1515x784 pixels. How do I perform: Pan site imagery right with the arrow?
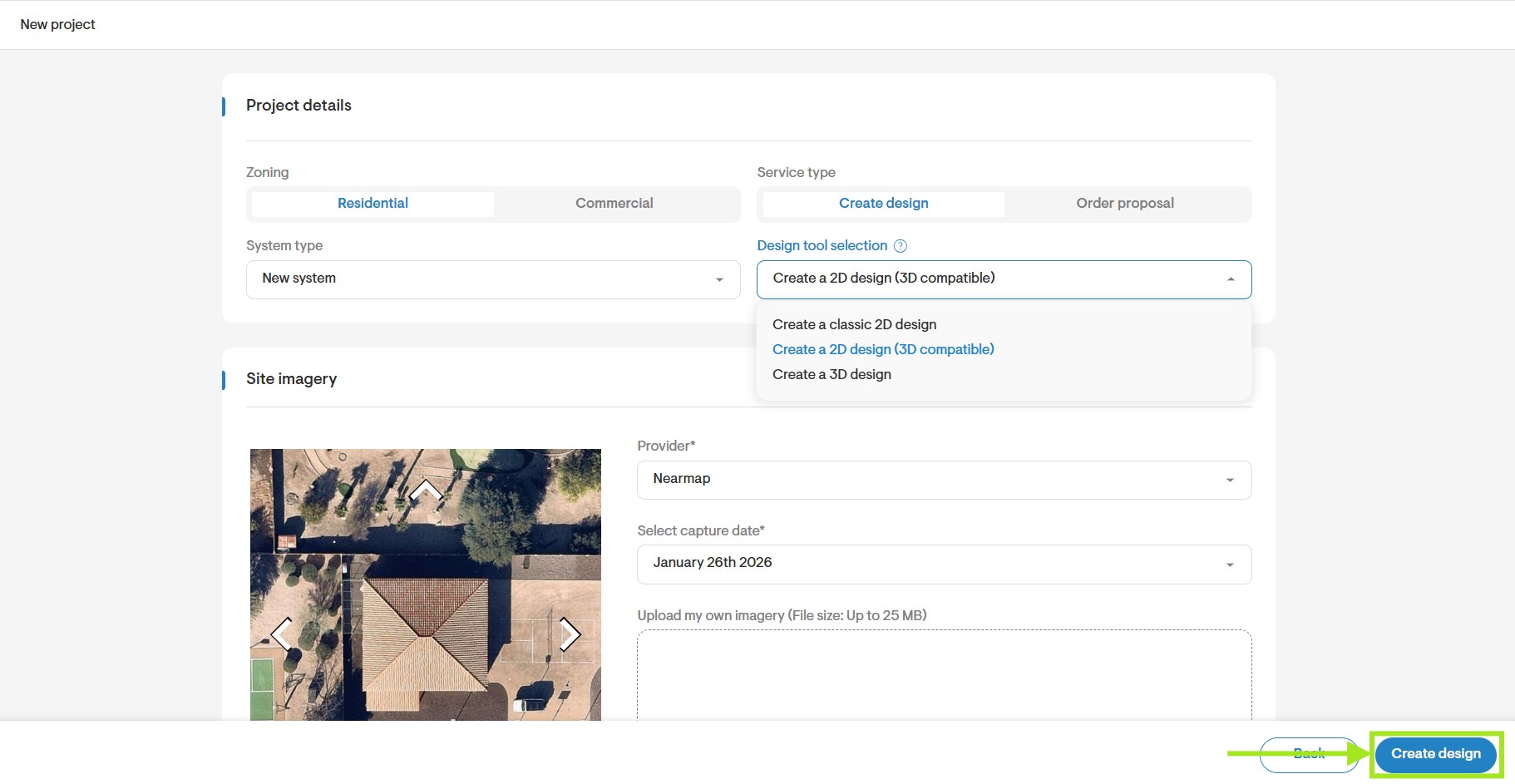click(570, 634)
